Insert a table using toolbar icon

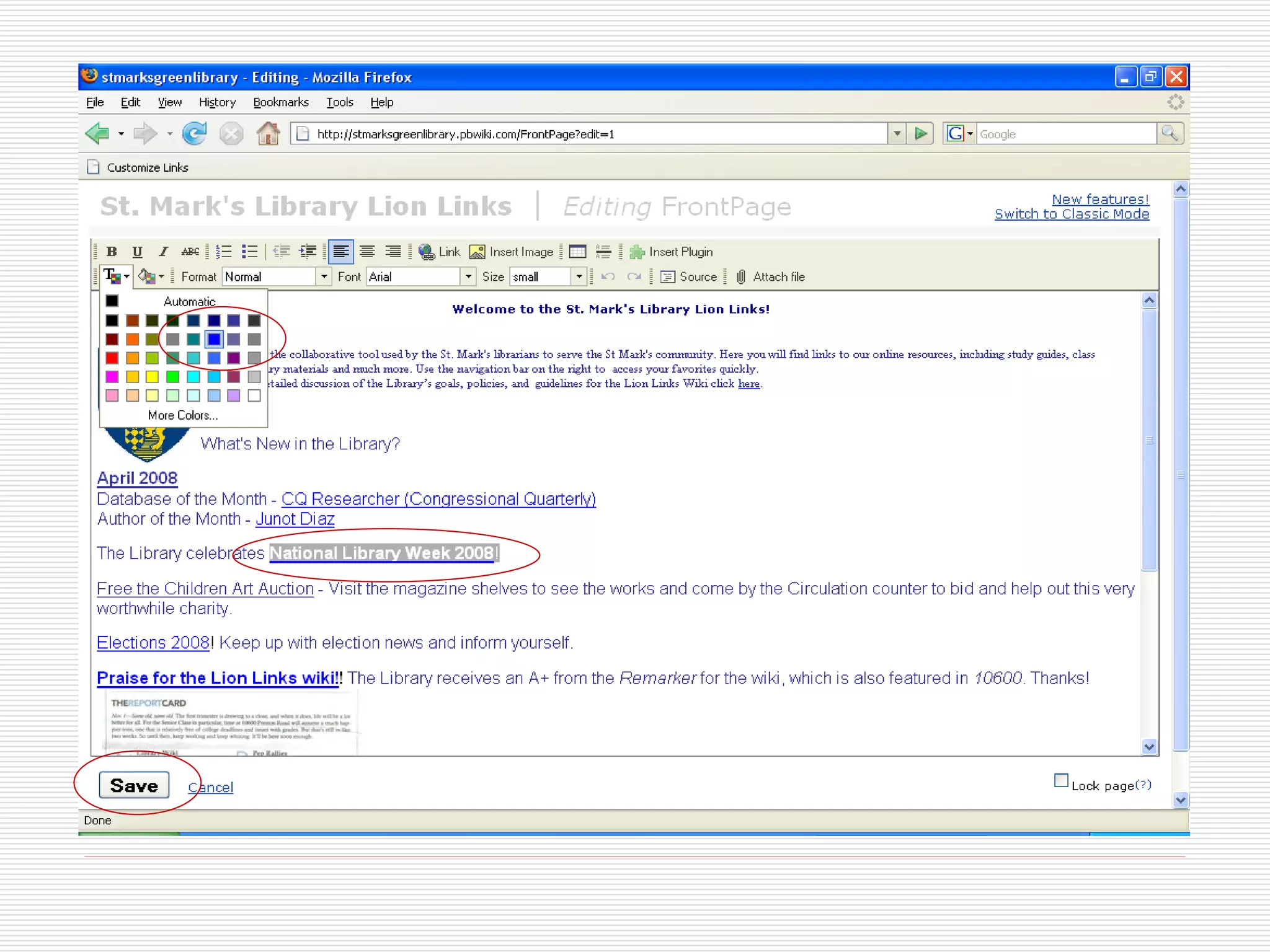(577, 252)
